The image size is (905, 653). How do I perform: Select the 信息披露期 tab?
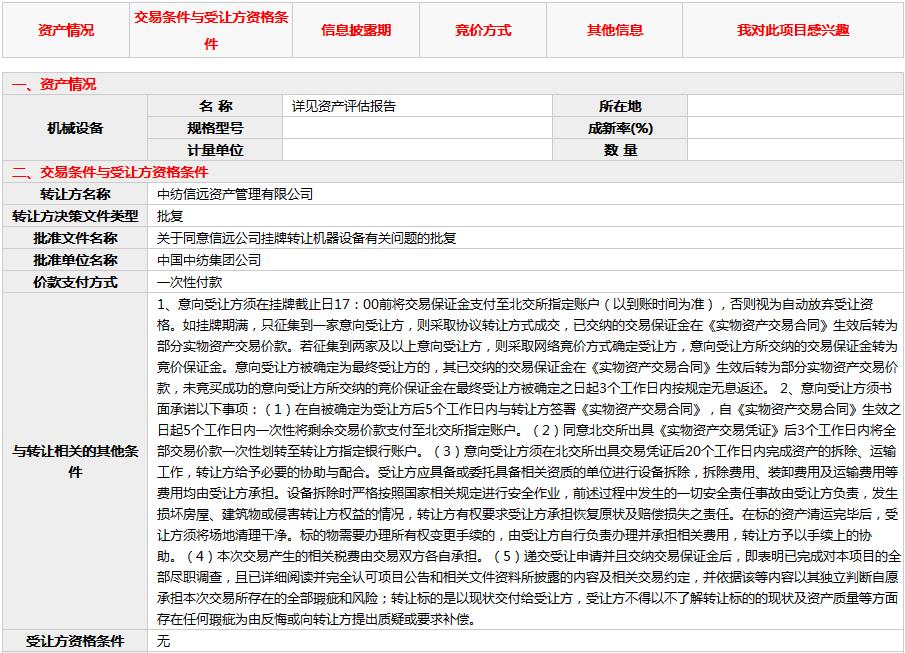point(356,31)
